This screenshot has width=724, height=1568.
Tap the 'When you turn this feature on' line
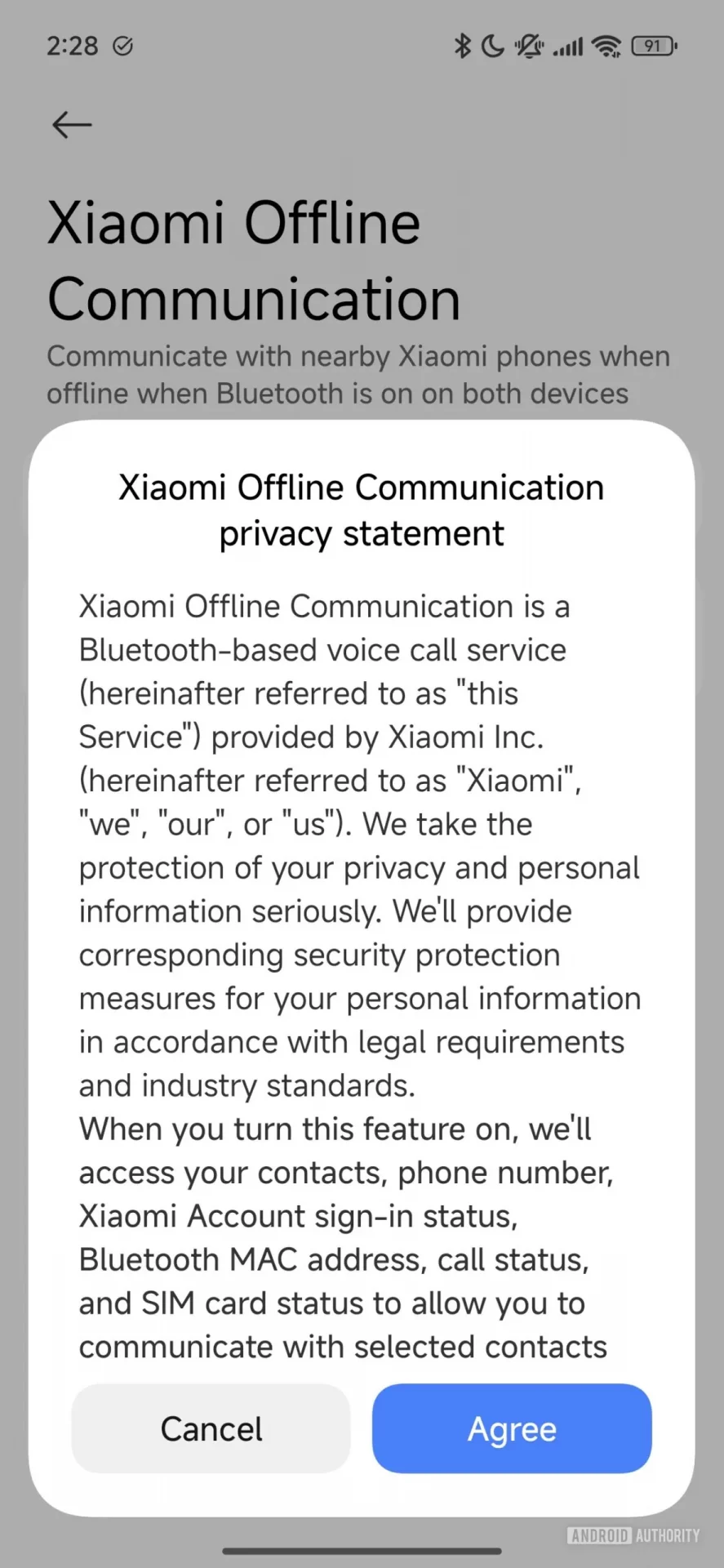[335, 1129]
